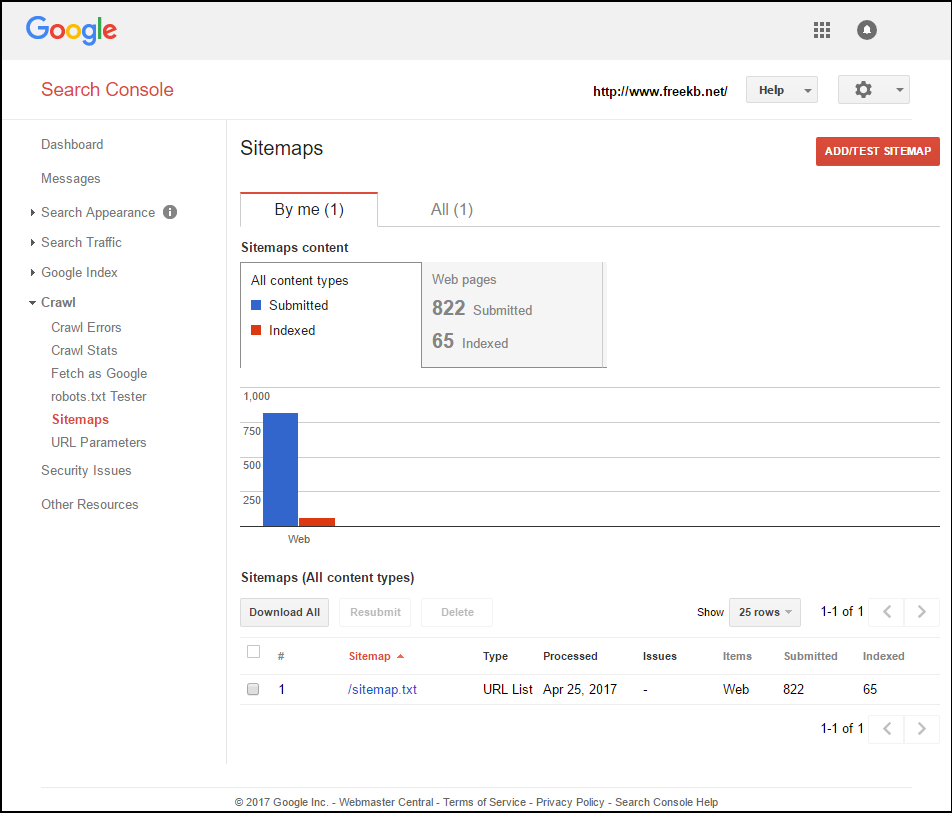Viewport: 952px width, 813px height.
Task: Click the Type column header
Action: (x=495, y=656)
